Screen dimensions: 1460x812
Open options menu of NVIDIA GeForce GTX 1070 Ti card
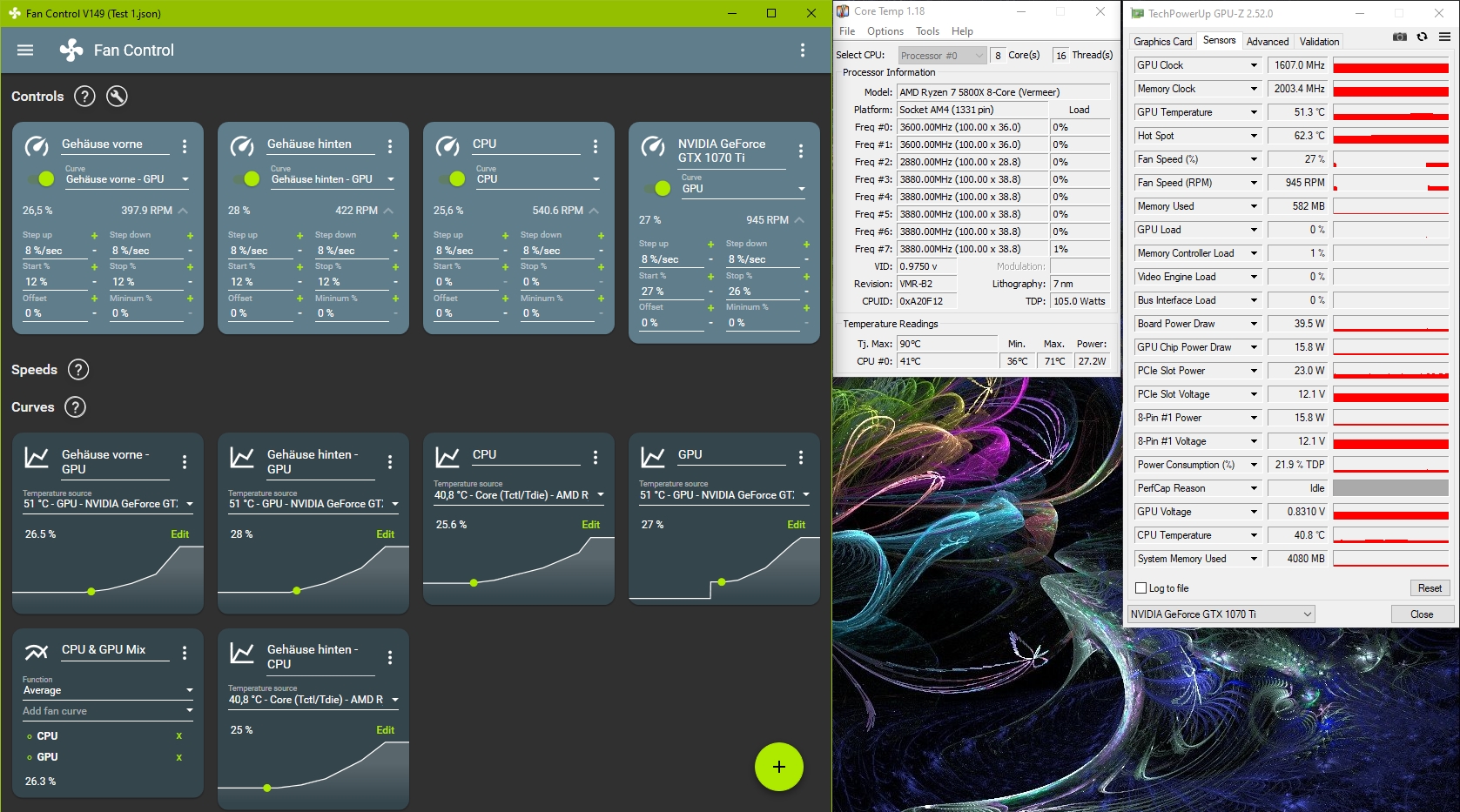click(801, 151)
